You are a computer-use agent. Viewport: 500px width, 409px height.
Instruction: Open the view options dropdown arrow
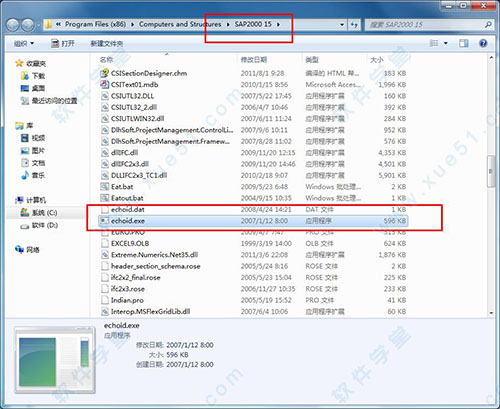[x=446, y=43]
